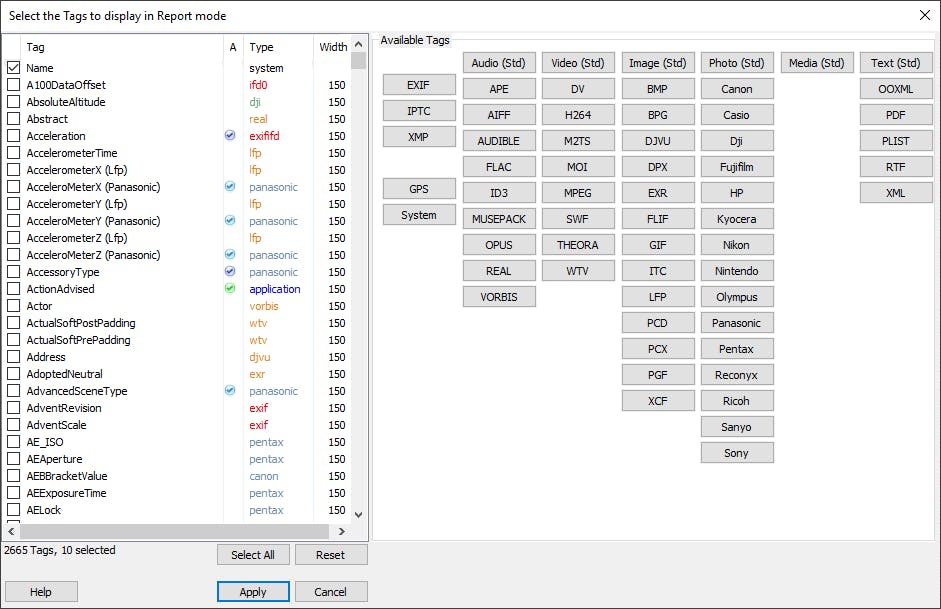Viewport: 941px width, 609px height.
Task: Check the Acceleration tag checkbox
Action: click(12, 135)
